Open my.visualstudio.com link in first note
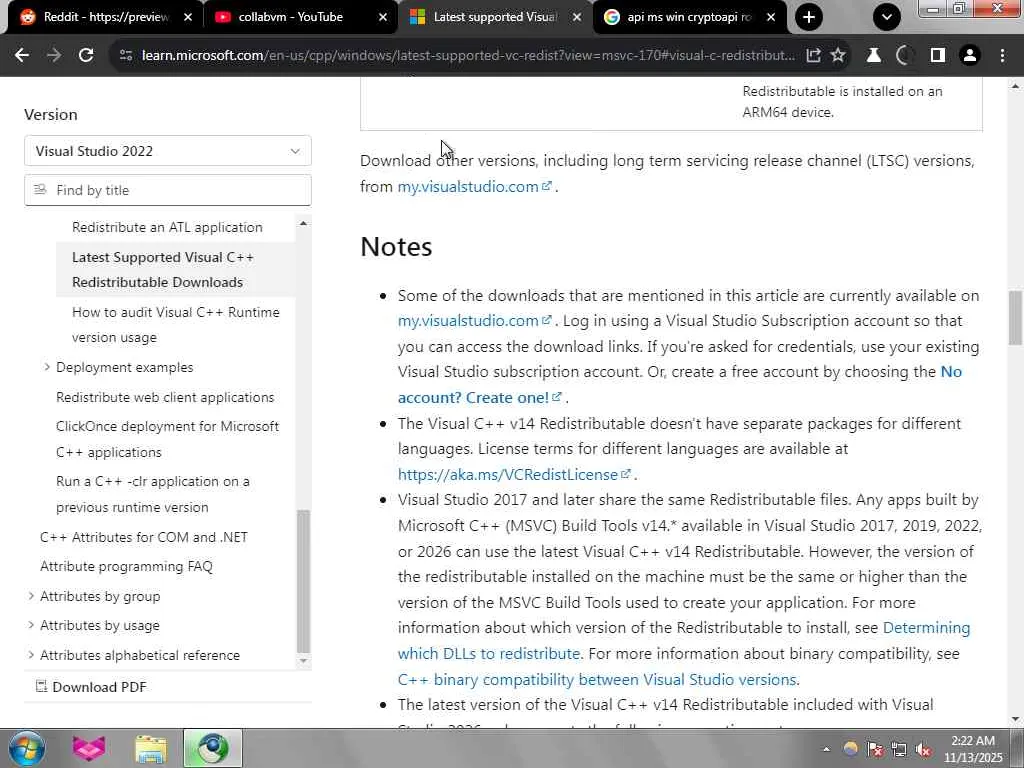 coord(475,321)
